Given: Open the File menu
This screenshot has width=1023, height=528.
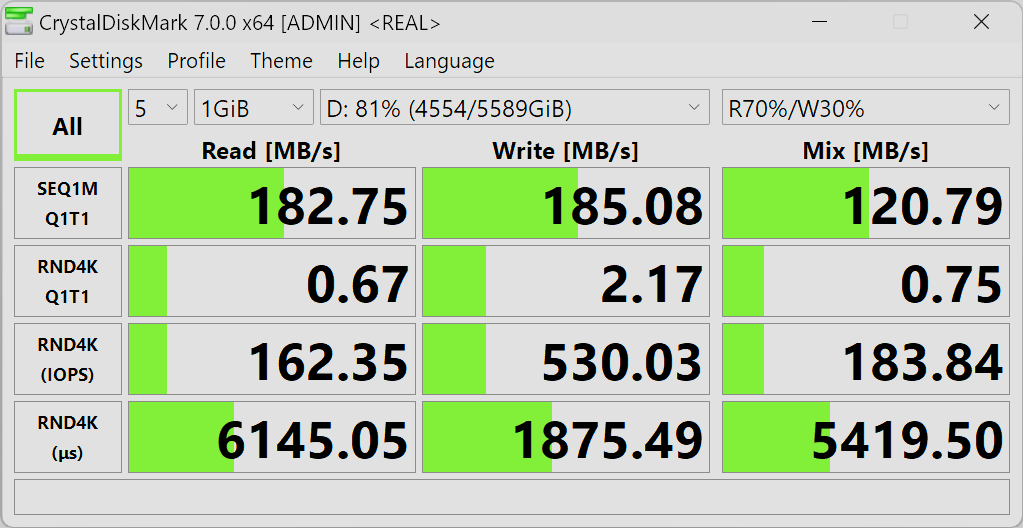Looking at the screenshot, I should point(29,61).
